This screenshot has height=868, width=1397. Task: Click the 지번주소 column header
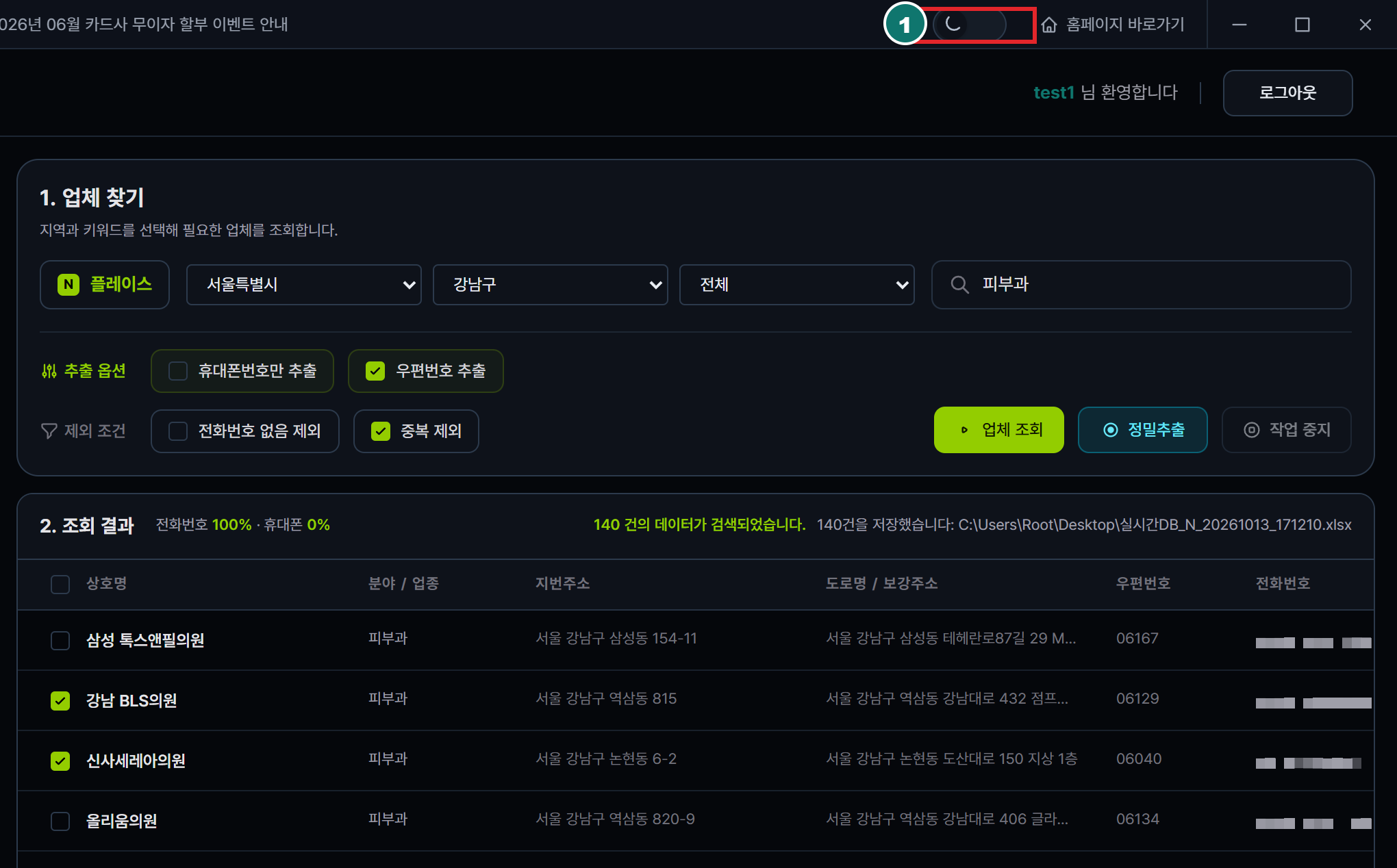[563, 583]
